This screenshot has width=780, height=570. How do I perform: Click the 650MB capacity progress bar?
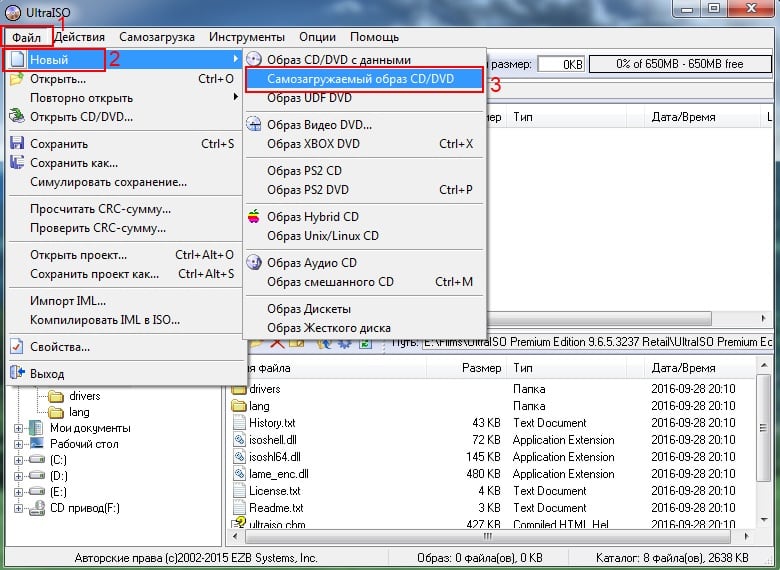(679, 64)
